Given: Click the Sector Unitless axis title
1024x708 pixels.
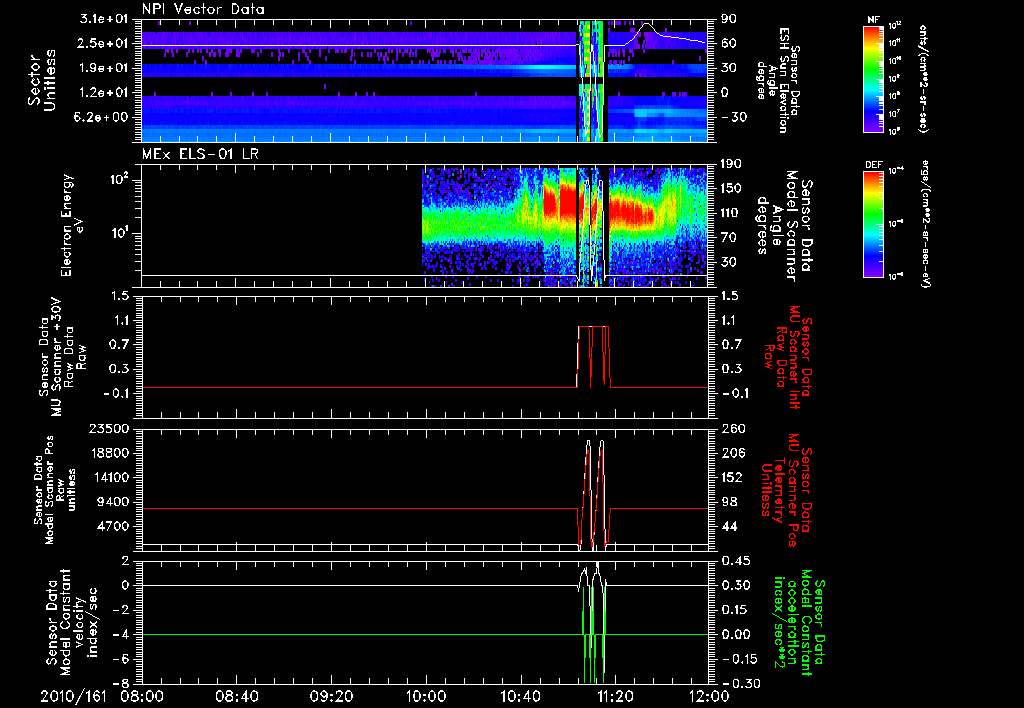Looking at the screenshot, I should pos(41,80).
